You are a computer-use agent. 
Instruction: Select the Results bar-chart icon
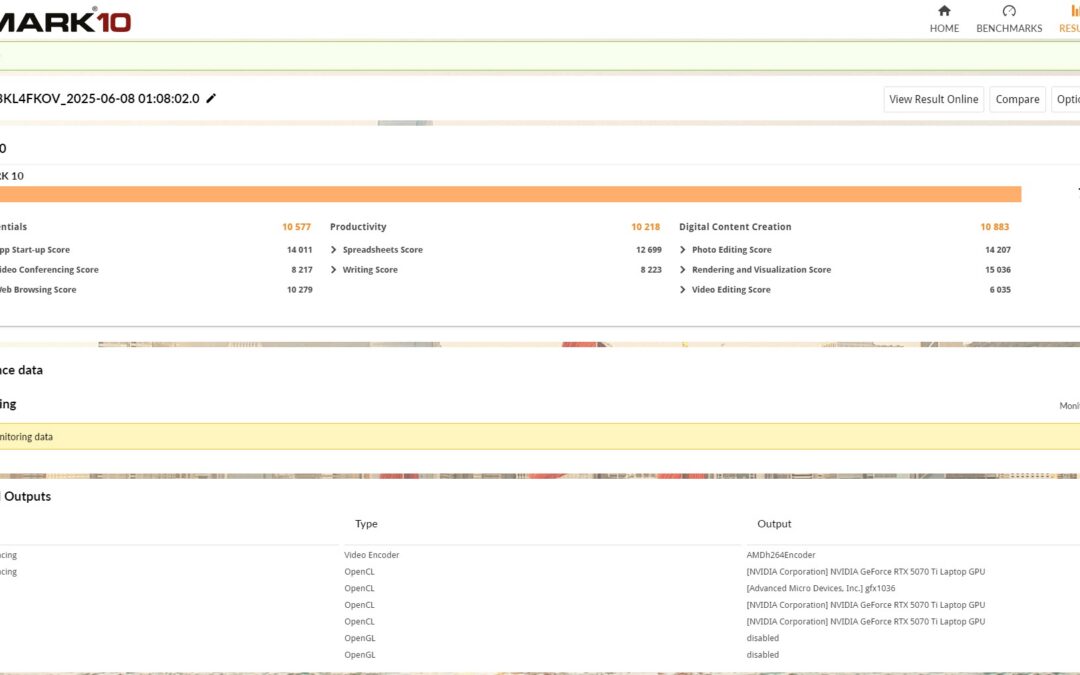[x=1074, y=11]
